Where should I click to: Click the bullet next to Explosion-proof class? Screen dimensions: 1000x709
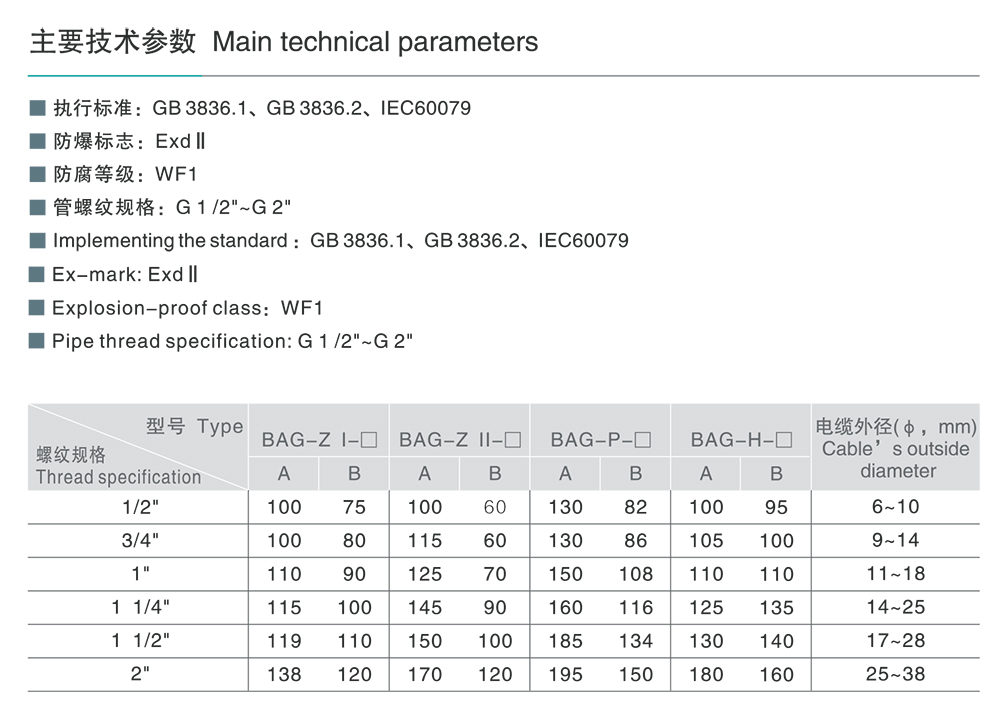[x=38, y=308]
